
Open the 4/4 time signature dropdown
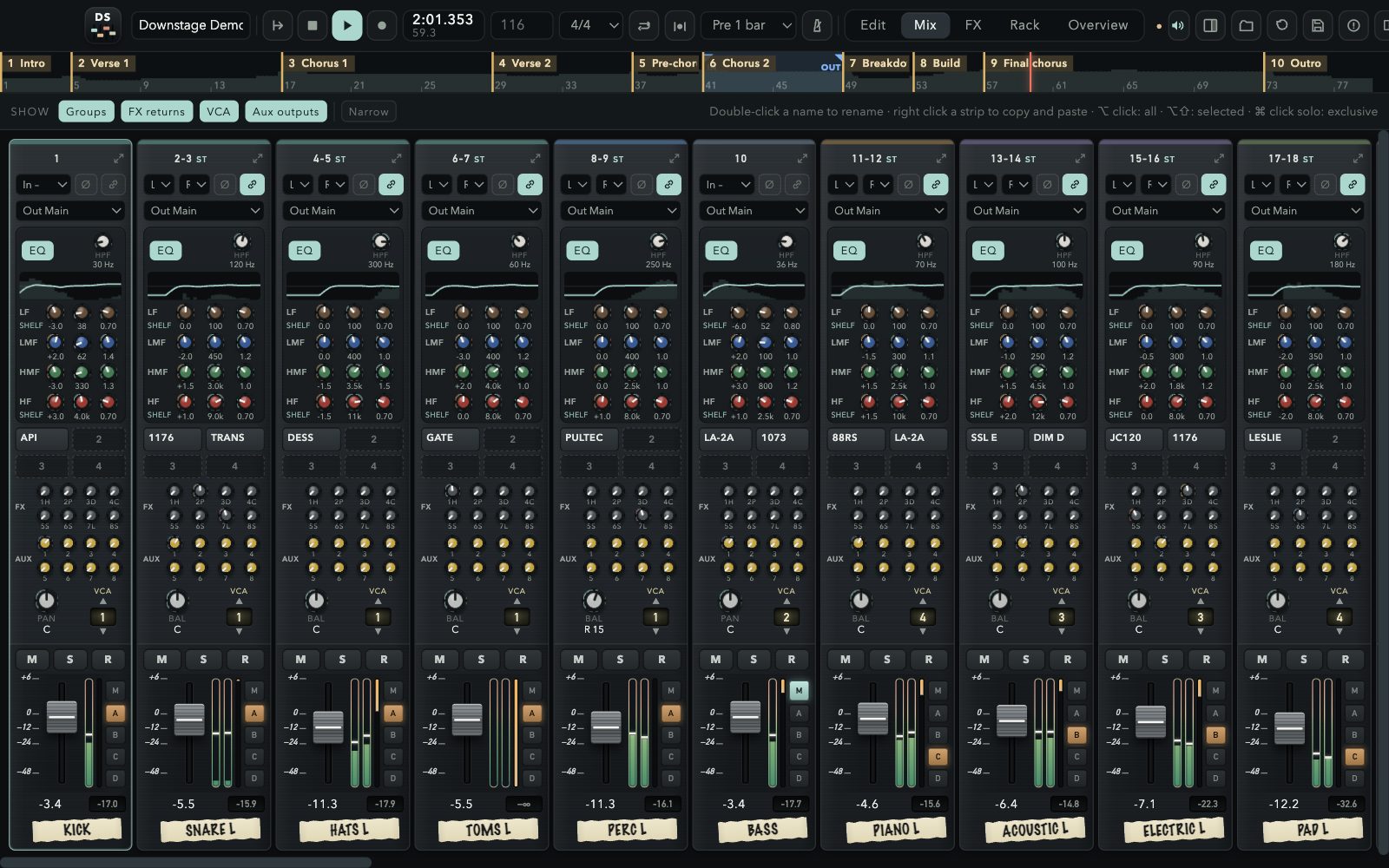591,25
